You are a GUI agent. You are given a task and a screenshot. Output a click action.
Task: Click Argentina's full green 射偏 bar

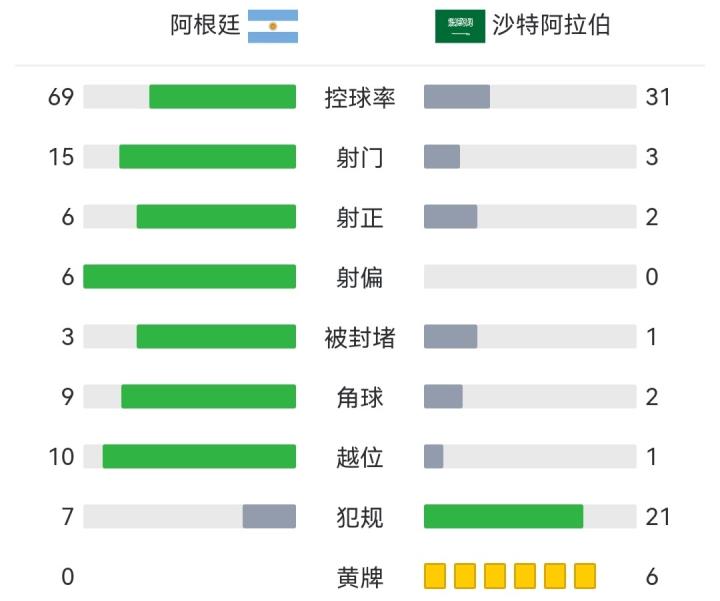(190, 277)
